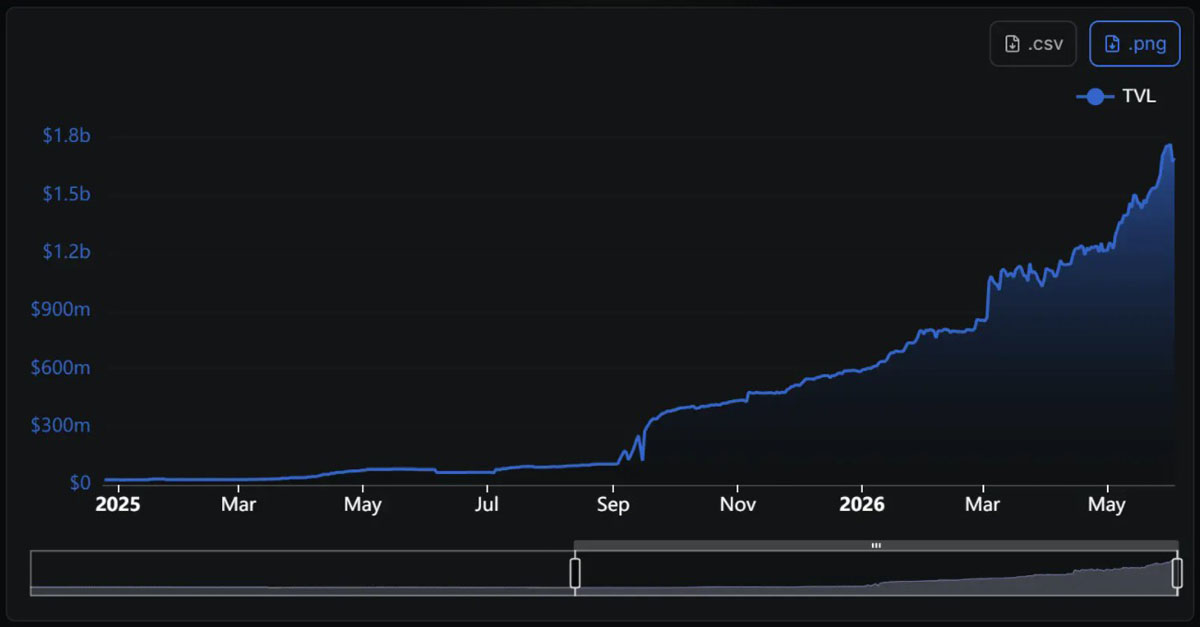The width and height of the screenshot is (1200, 627).
Task: Click the grip icon atop the range selector
Action: point(876,546)
